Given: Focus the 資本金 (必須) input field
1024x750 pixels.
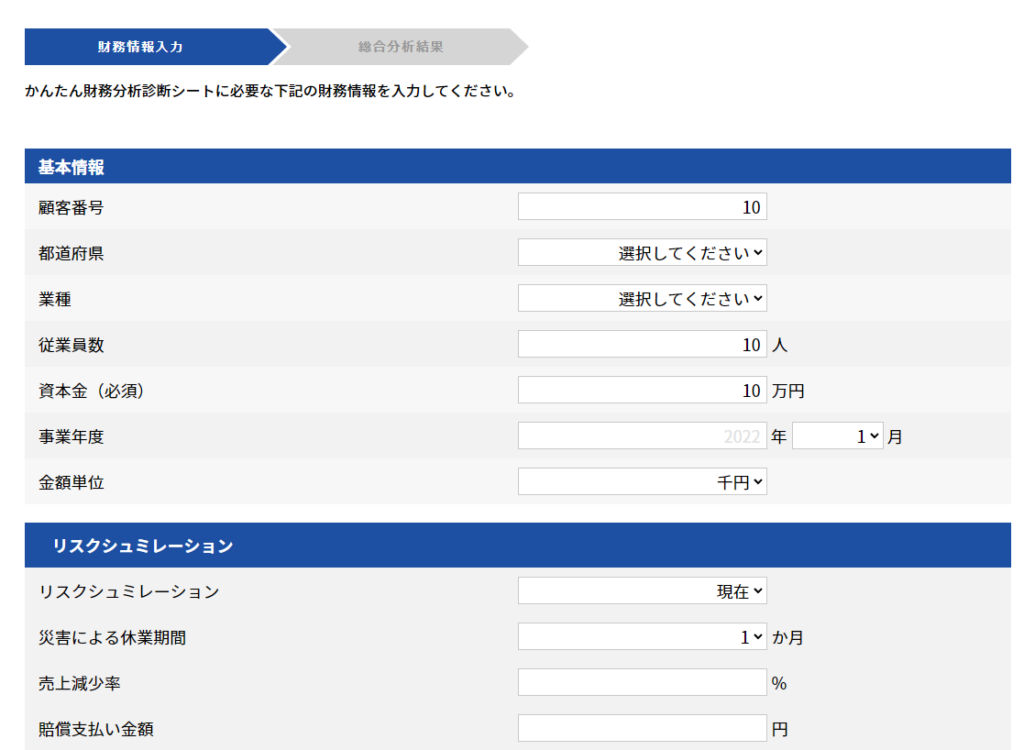Looking at the screenshot, I should click(642, 391).
